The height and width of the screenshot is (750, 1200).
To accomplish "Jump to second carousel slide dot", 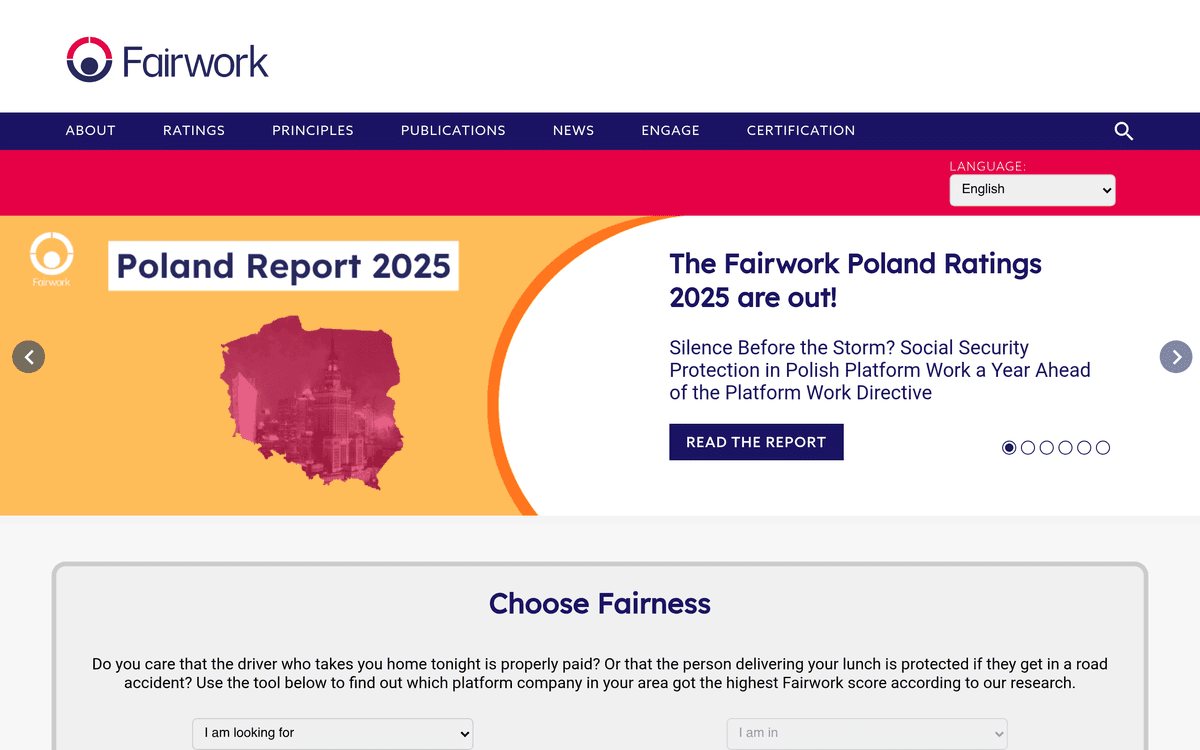I will 1028,448.
